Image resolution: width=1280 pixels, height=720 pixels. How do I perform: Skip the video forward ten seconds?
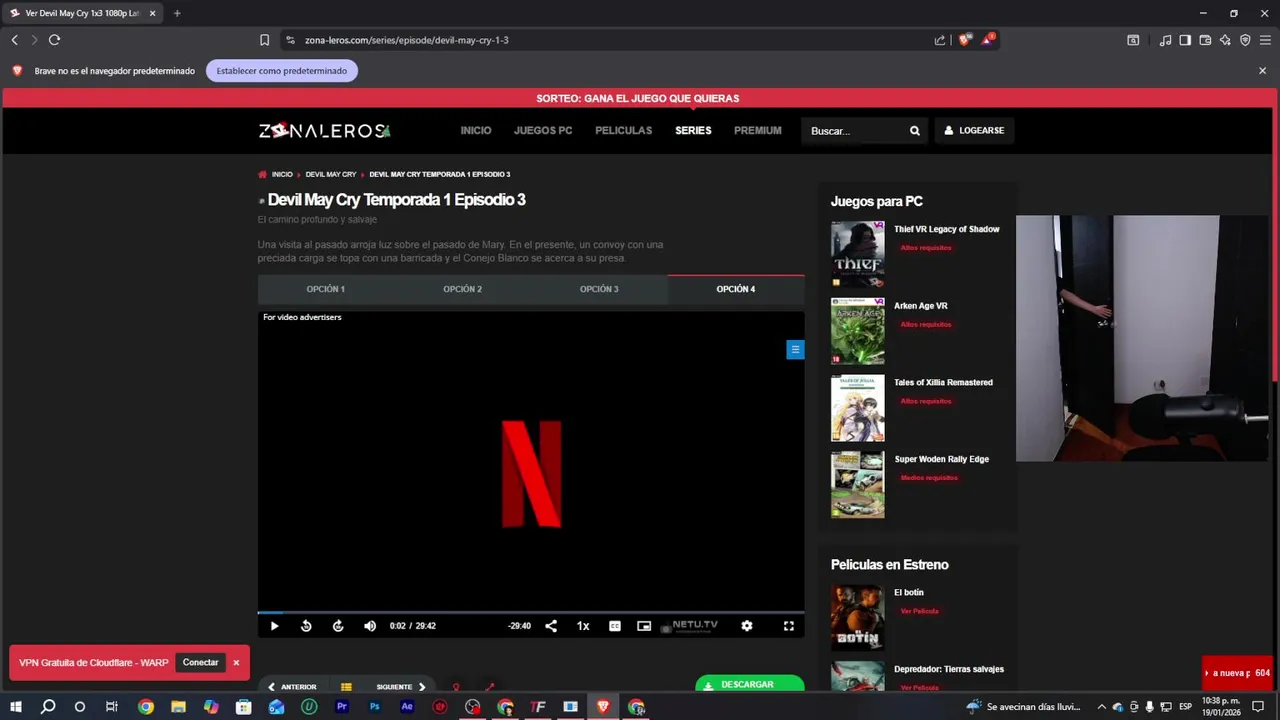point(338,626)
